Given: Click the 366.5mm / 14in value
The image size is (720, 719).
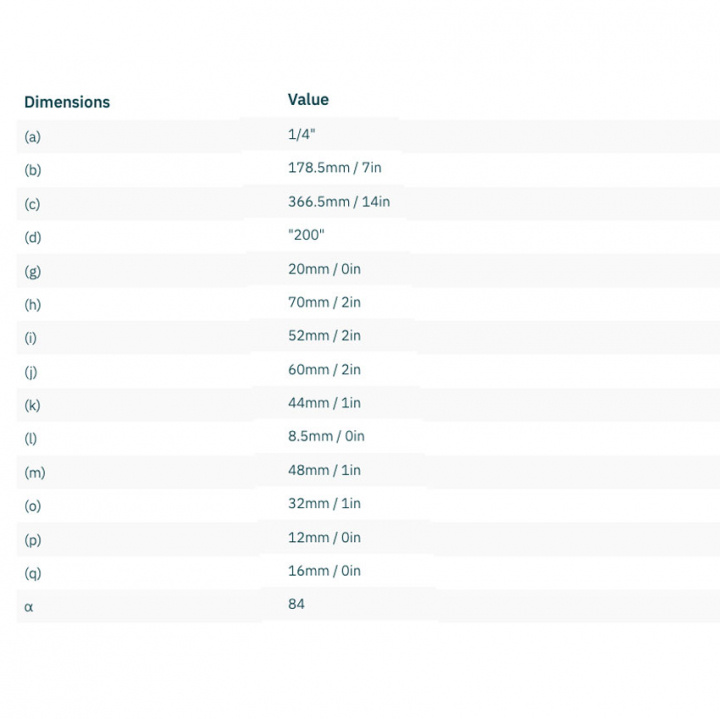Looking at the screenshot, I should [339, 202].
